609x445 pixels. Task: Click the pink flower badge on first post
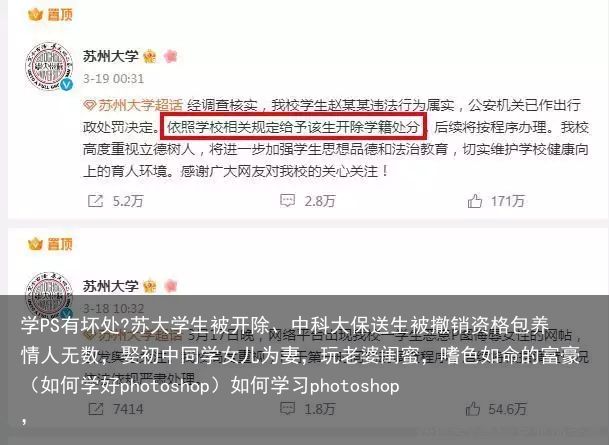point(171,56)
